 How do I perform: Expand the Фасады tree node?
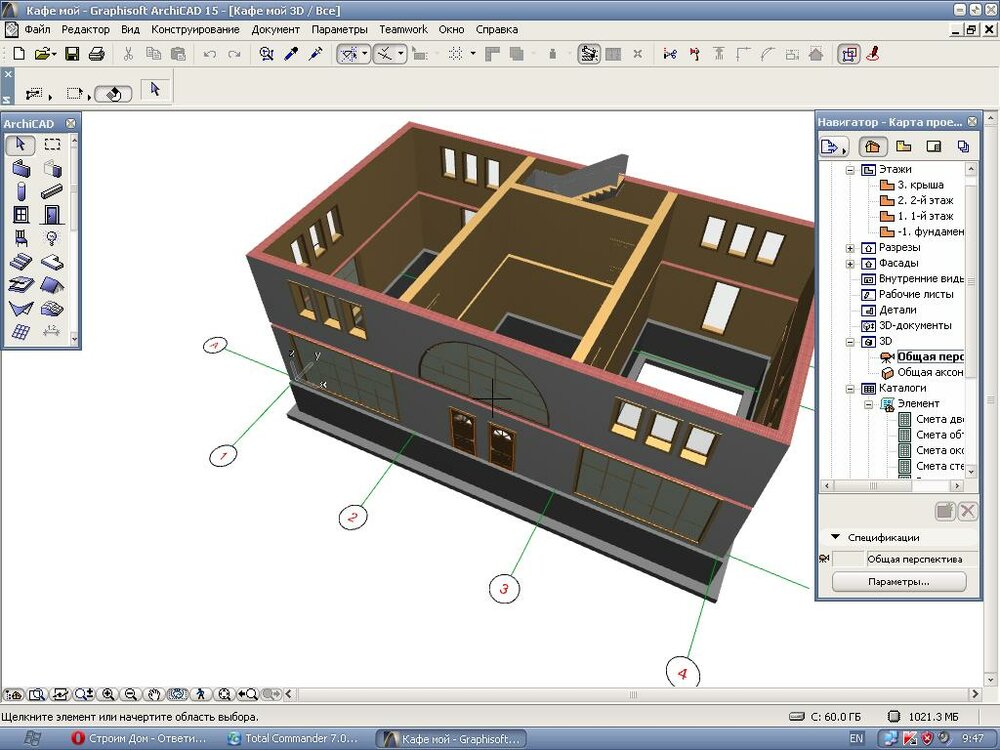click(850, 264)
